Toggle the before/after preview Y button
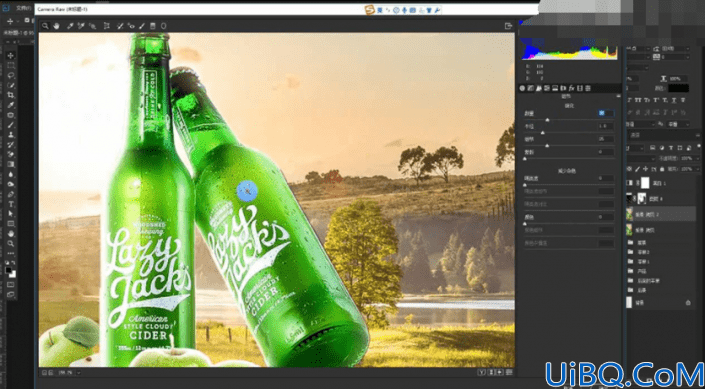Viewport: 705px width, 389px height. [x=482, y=372]
